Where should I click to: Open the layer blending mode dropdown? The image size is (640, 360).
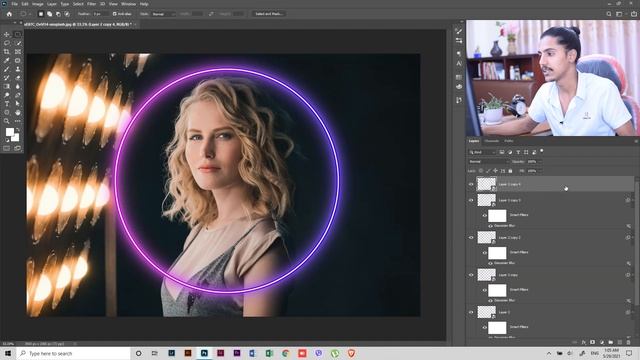488,162
